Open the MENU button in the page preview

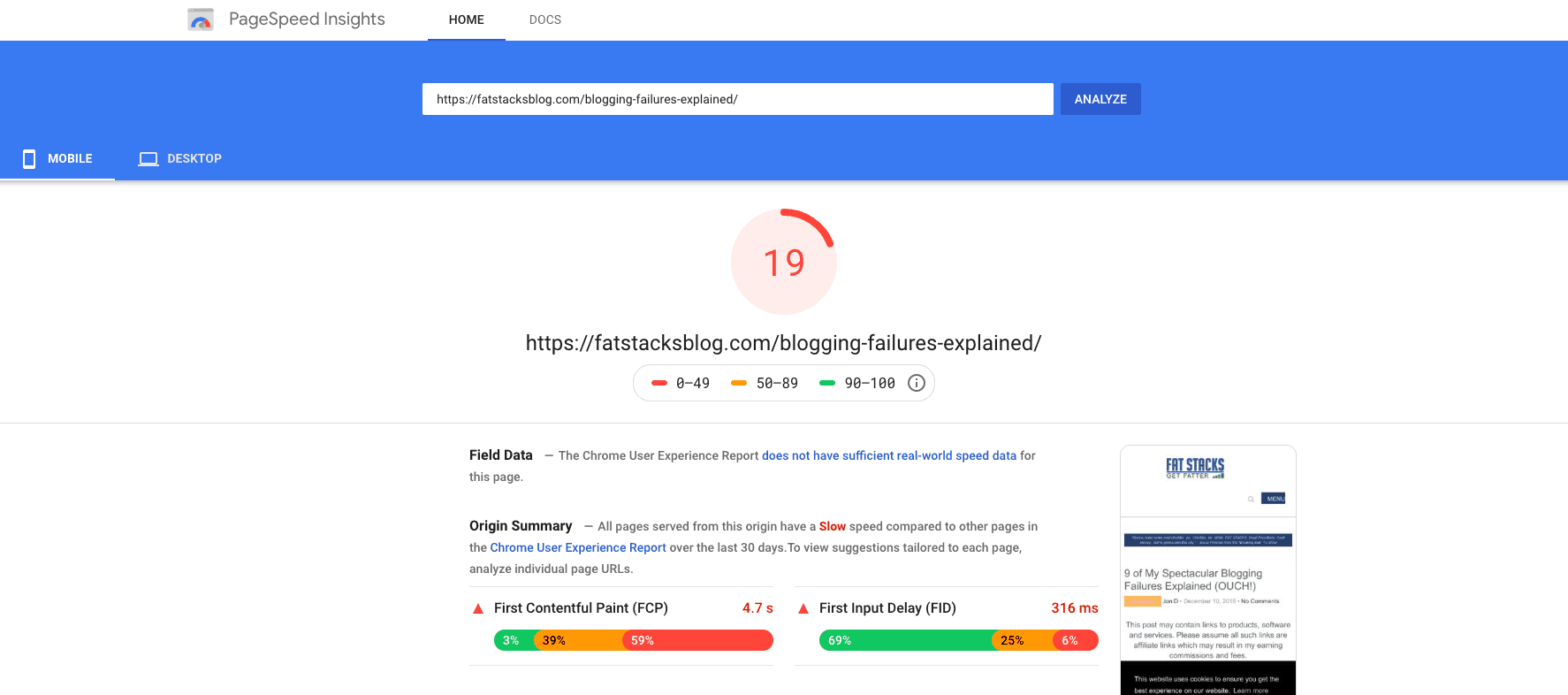[x=1274, y=498]
